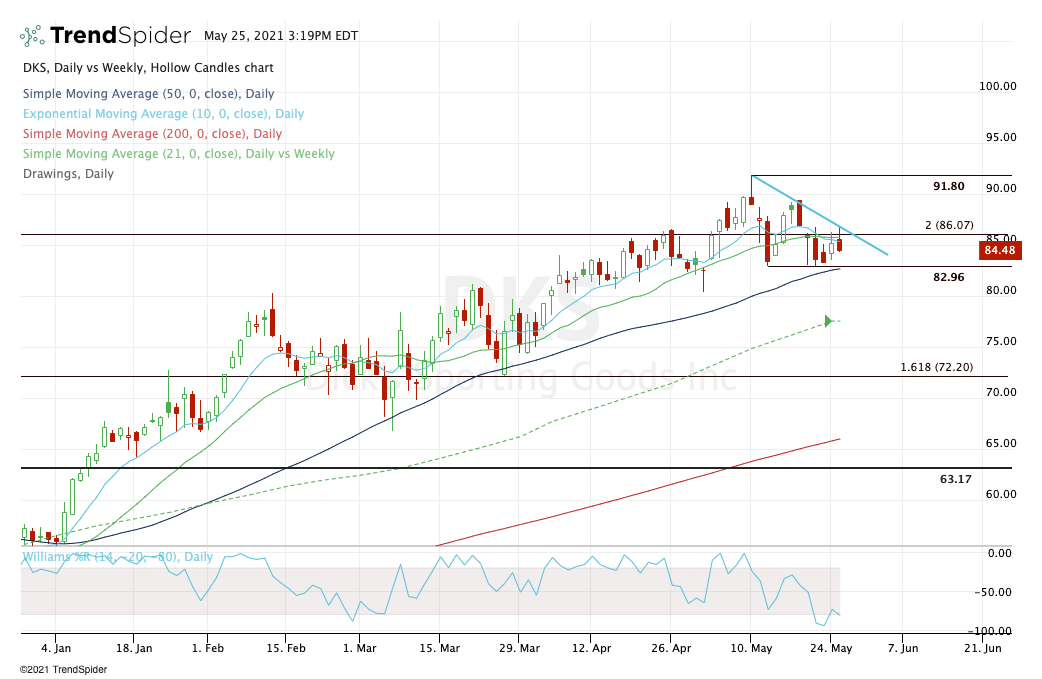Select Simple Moving Average (21) Daily vs Weekly legend

point(179,153)
